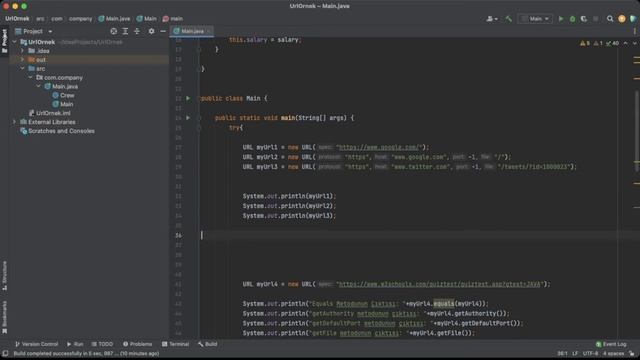
Task: Click company breadcrumb in navigation bar
Action: coord(80,19)
